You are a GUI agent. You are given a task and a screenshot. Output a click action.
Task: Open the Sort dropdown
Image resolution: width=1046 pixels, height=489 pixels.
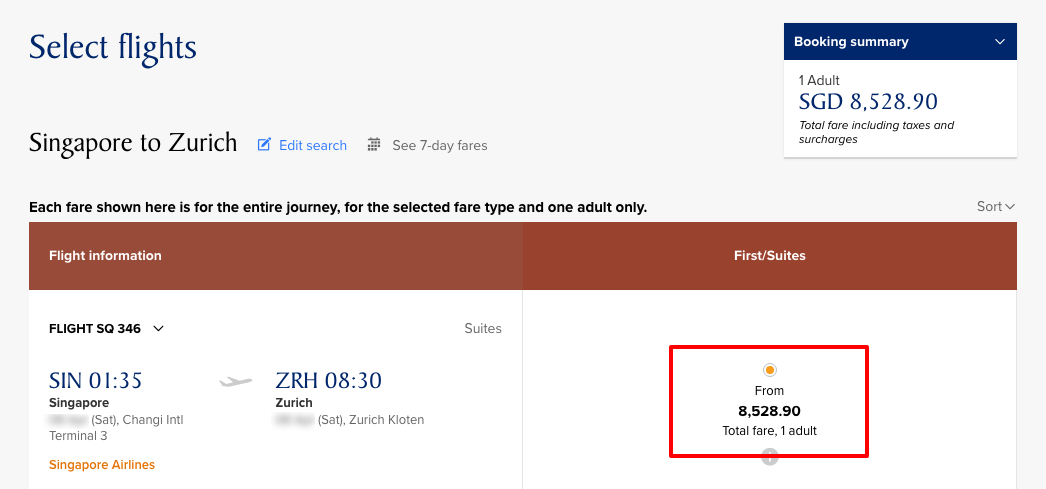tap(995, 206)
